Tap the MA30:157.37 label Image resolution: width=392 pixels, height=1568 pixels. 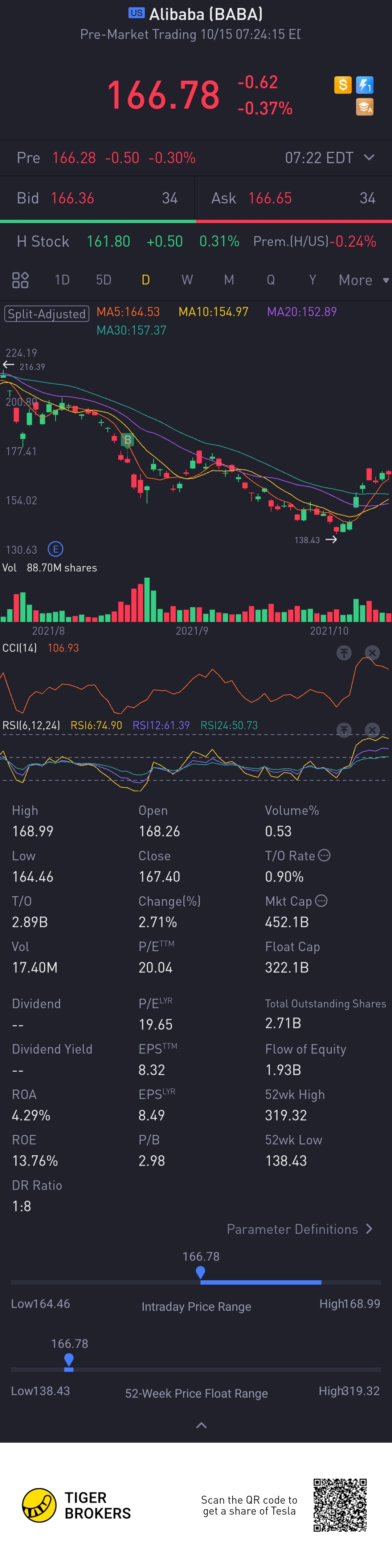point(131,330)
